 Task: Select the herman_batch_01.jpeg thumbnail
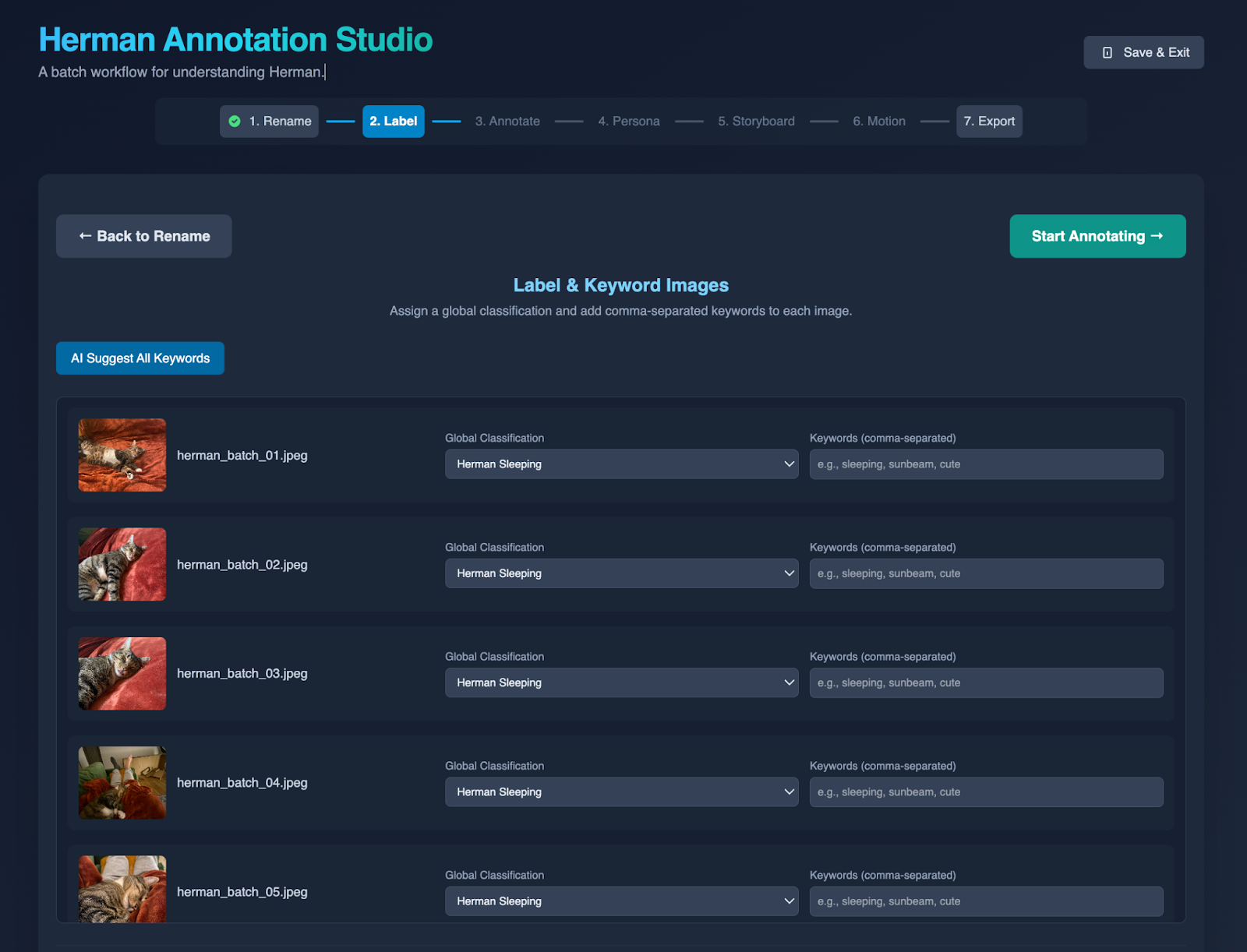122,455
